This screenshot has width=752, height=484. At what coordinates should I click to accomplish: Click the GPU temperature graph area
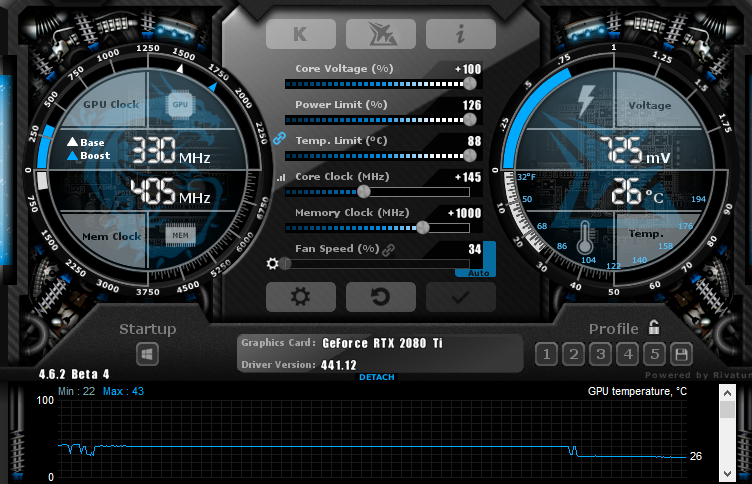(x=373, y=438)
